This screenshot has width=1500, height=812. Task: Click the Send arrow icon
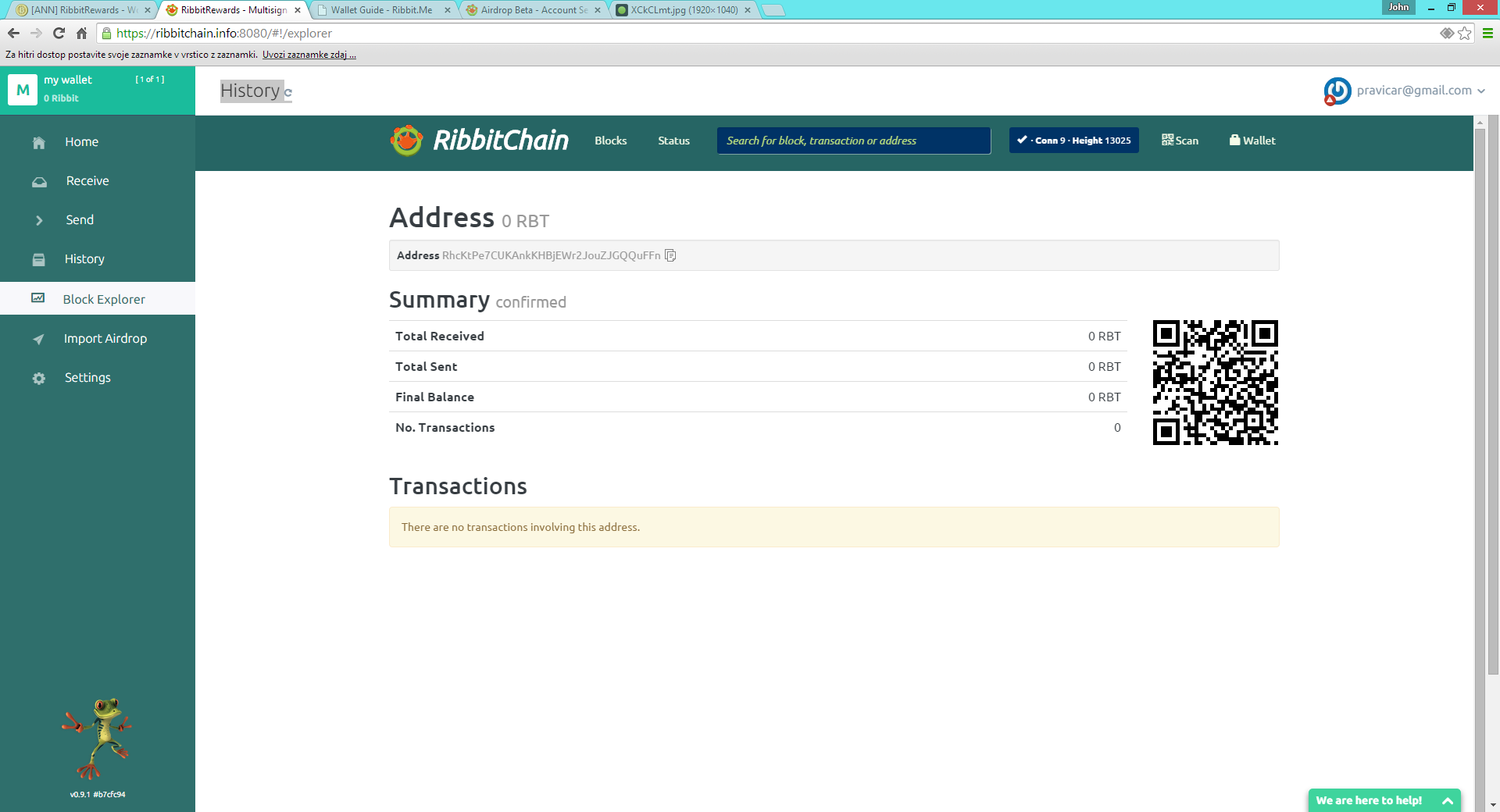[39, 221]
